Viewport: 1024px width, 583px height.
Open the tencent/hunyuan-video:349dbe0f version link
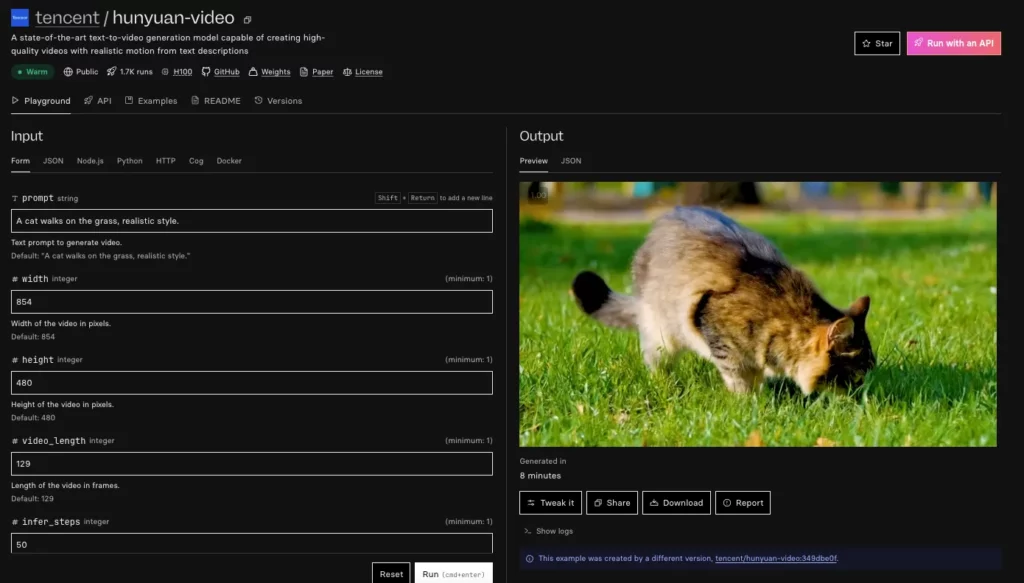pyautogui.click(x=775, y=559)
